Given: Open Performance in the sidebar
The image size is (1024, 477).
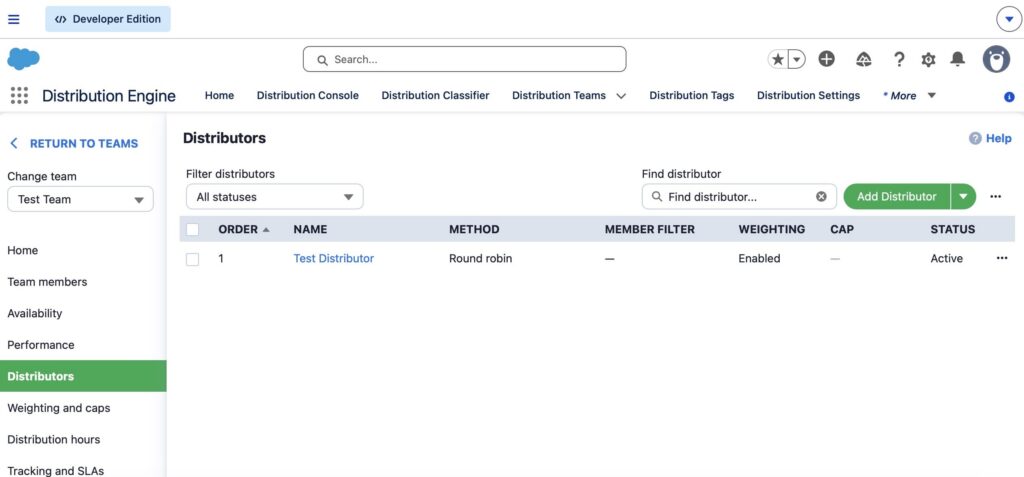Looking at the screenshot, I should [x=40, y=344].
